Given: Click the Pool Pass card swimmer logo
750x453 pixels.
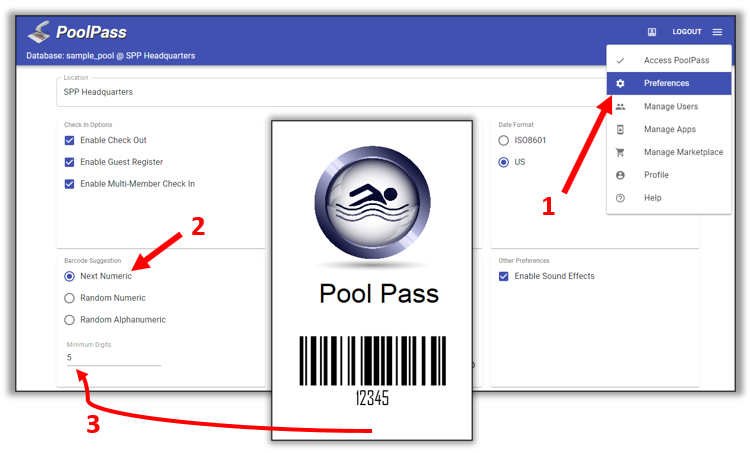Looking at the screenshot, I should (372, 203).
